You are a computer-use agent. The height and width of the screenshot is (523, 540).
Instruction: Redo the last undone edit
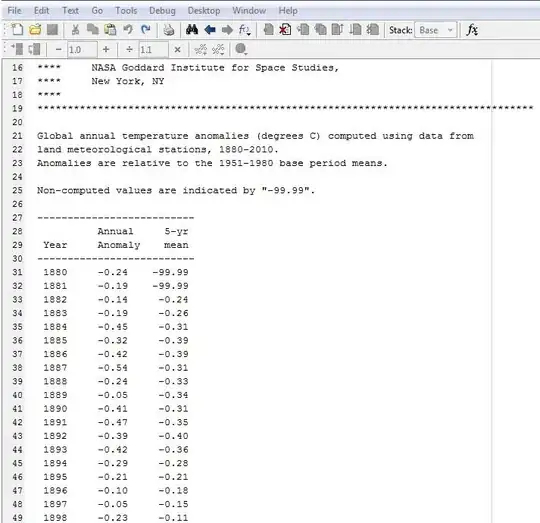146,30
